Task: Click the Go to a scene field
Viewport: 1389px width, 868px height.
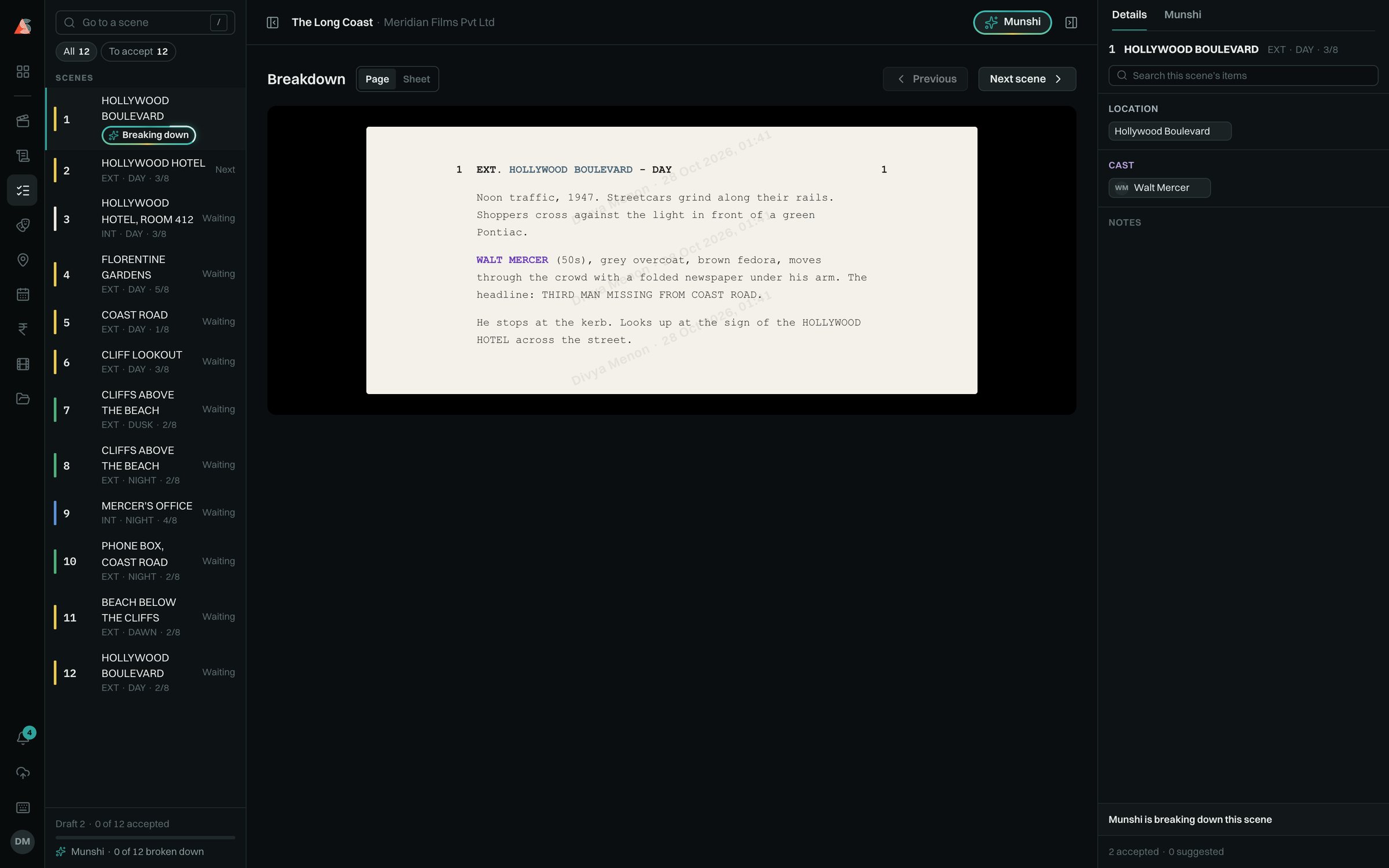Action: click(x=145, y=23)
